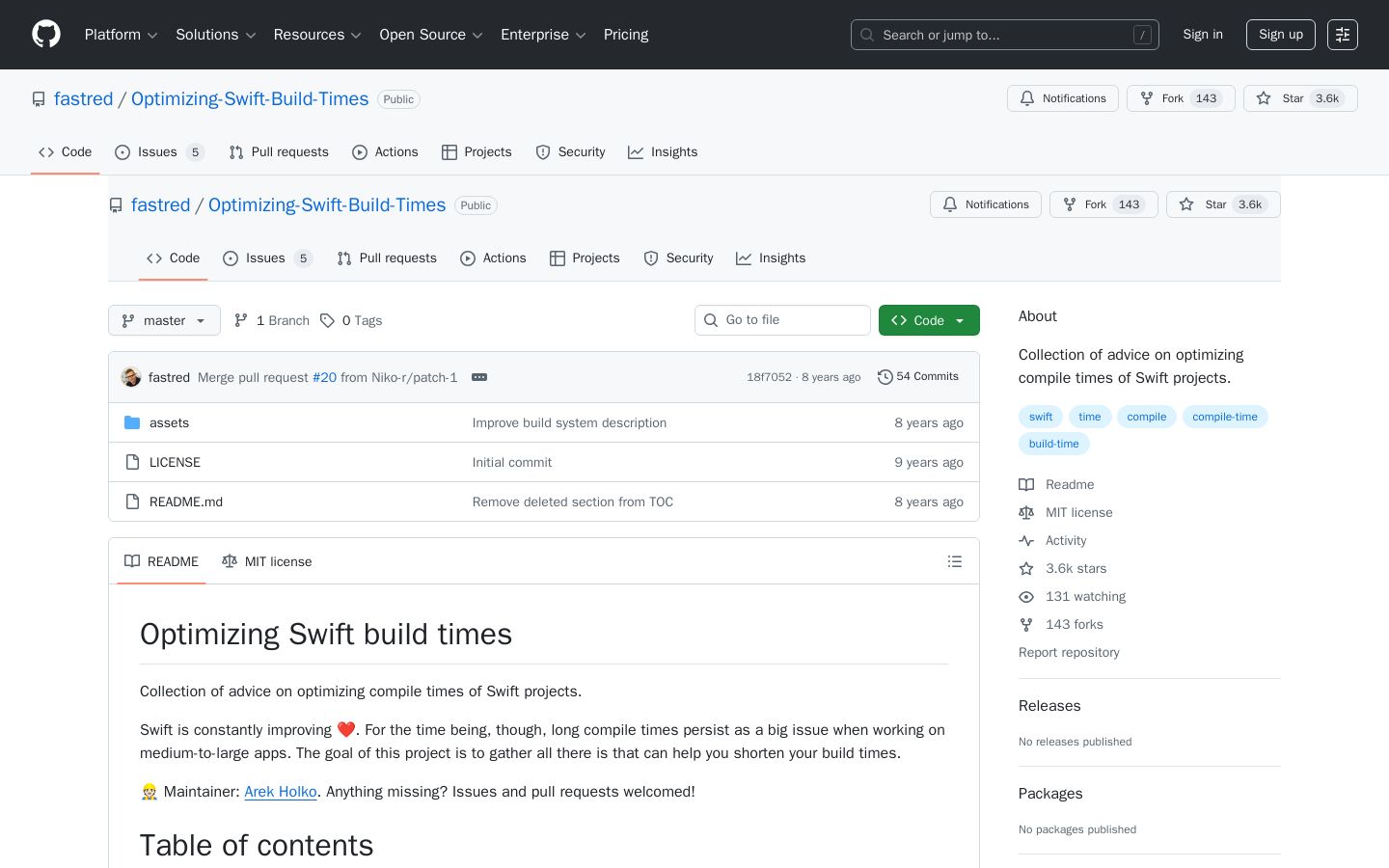Image resolution: width=1389 pixels, height=868 pixels.
Task: Click the eye icon beside 131 watching
Action: coord(1026,597)
